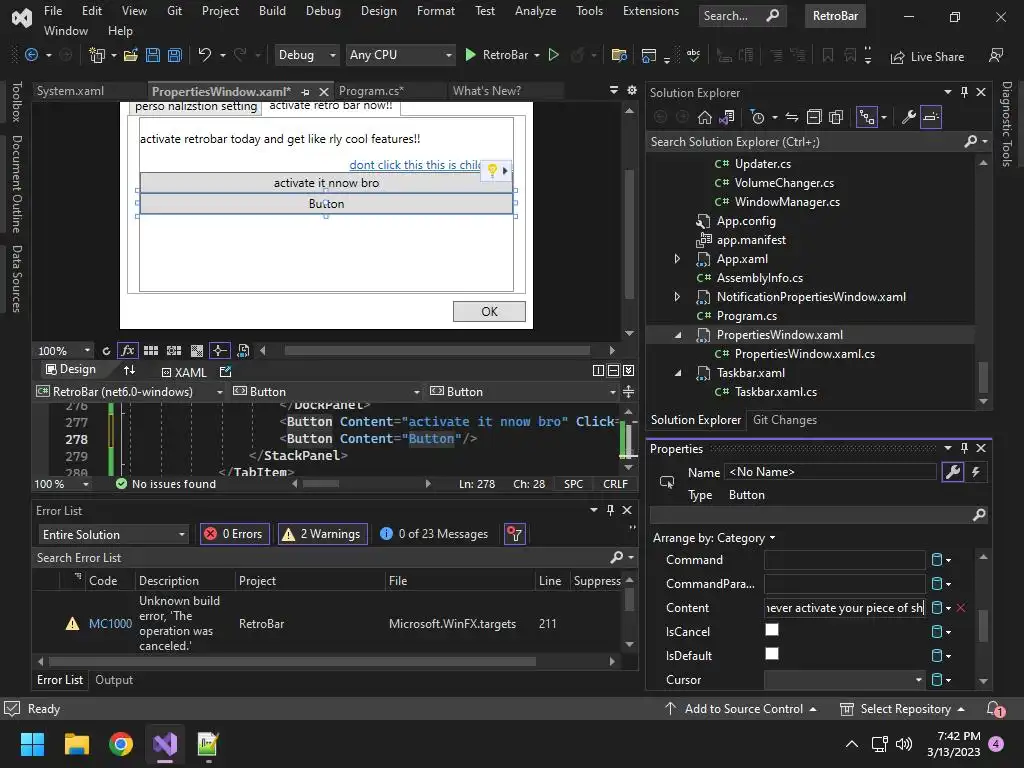The image size is (1024, 768).
Task: Click the Open File folder icon
Action: (x=131, y=56)
